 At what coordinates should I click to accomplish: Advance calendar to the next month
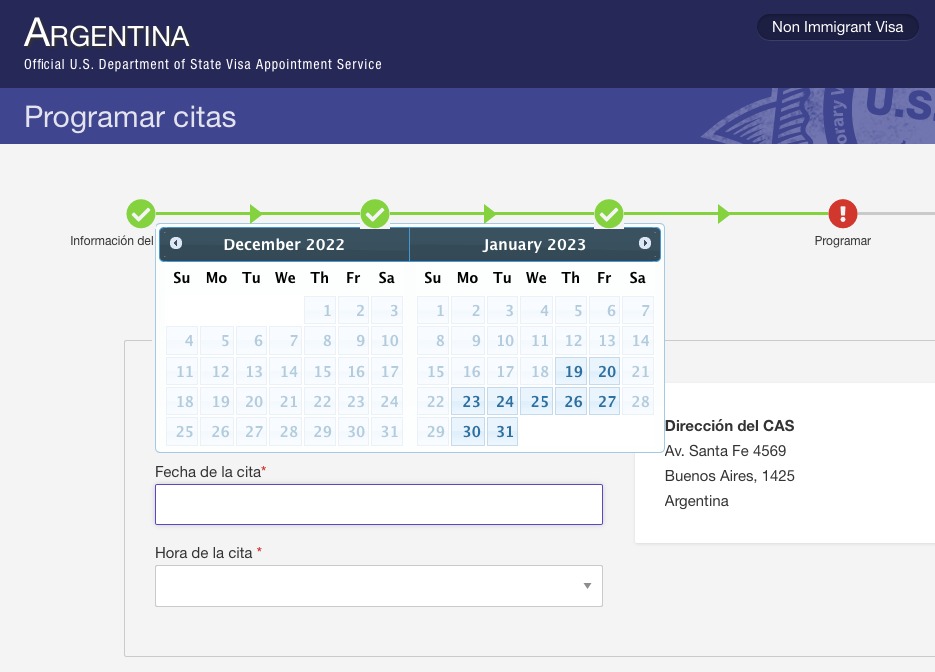pyautogui.click(x=645, y=243)
